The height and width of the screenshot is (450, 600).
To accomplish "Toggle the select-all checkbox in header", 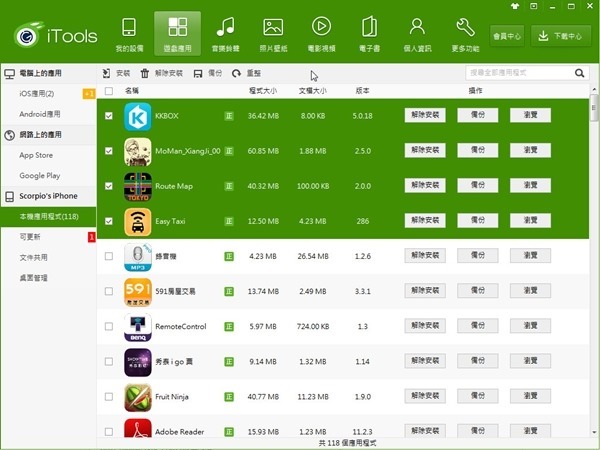I will [109, 91].
